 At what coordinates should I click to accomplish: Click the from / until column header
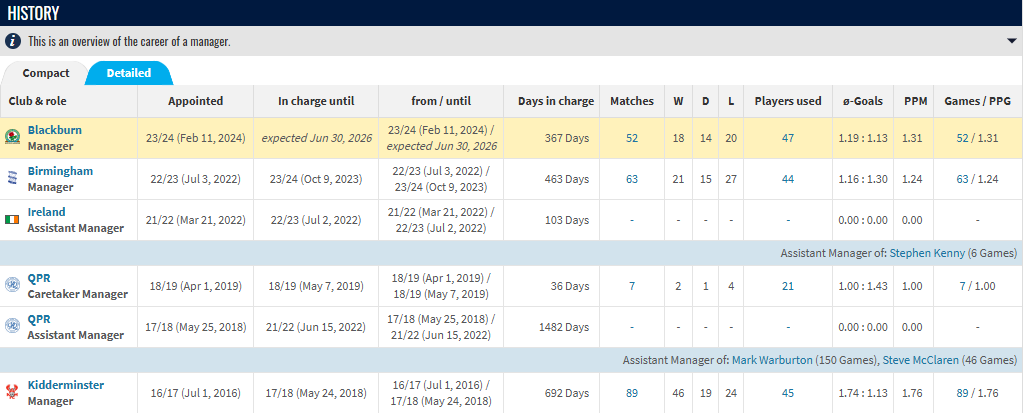441,101
